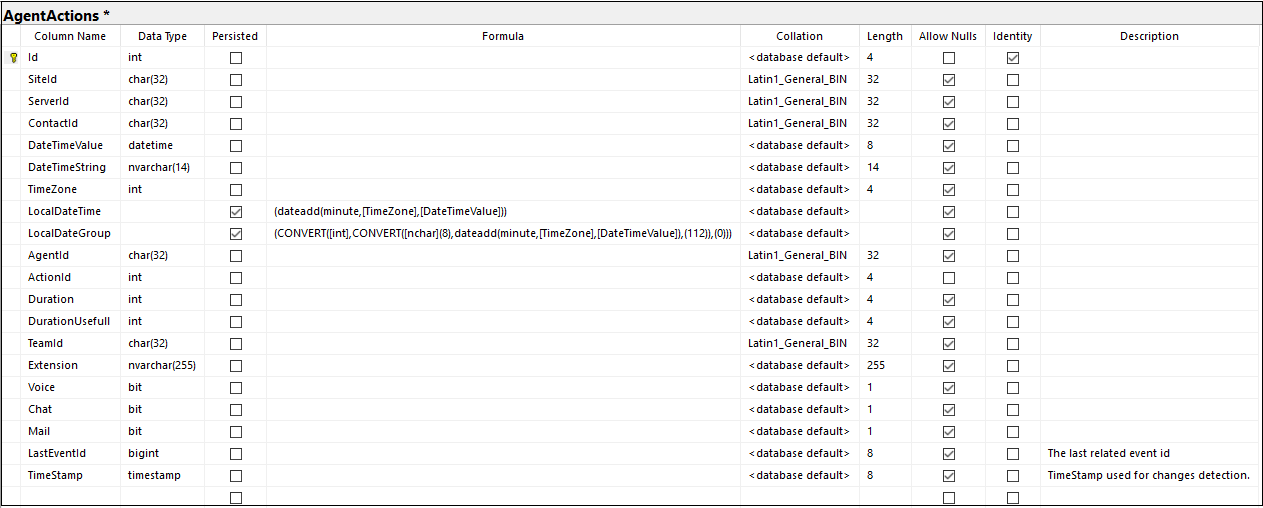This screenshot has width=1263, height=508.
Task: Click the Data Type column header
Action: click(163, 36)
